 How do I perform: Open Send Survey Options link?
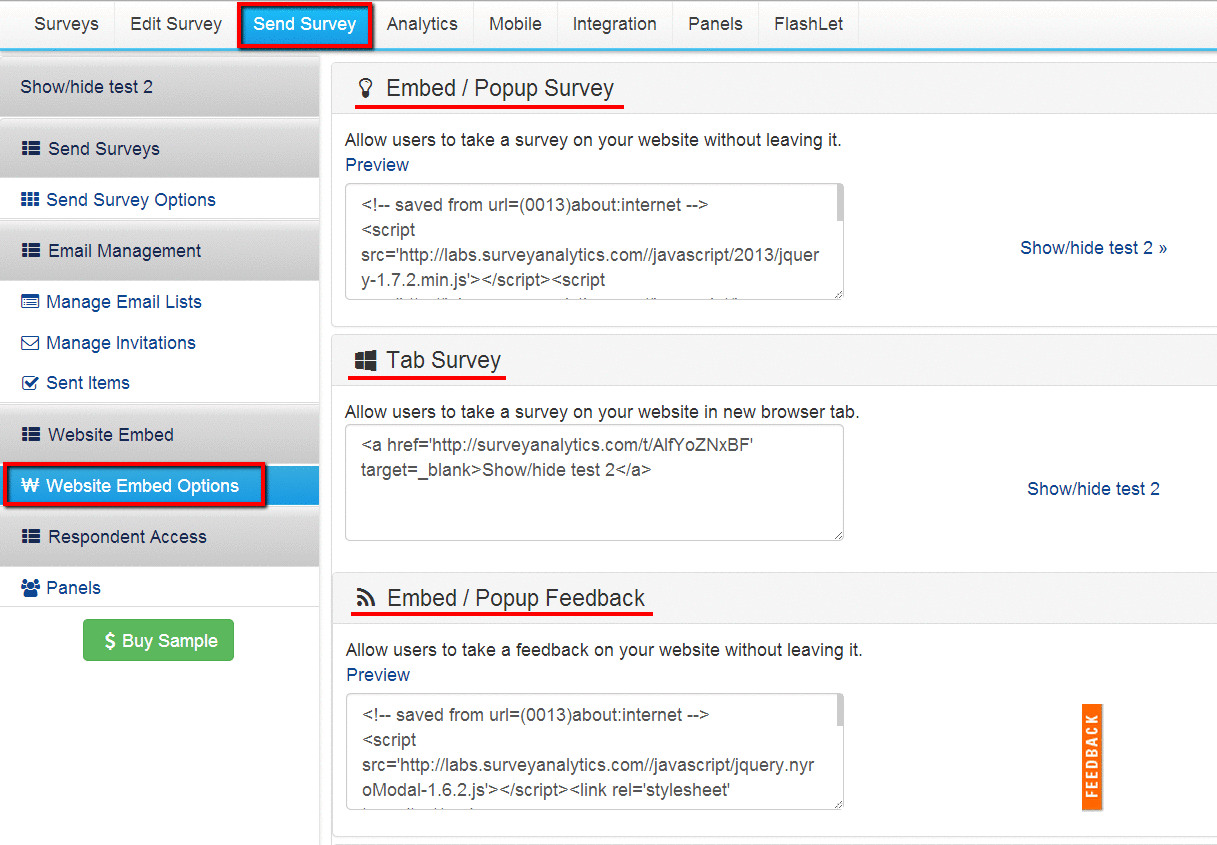[x=131, y=200]
